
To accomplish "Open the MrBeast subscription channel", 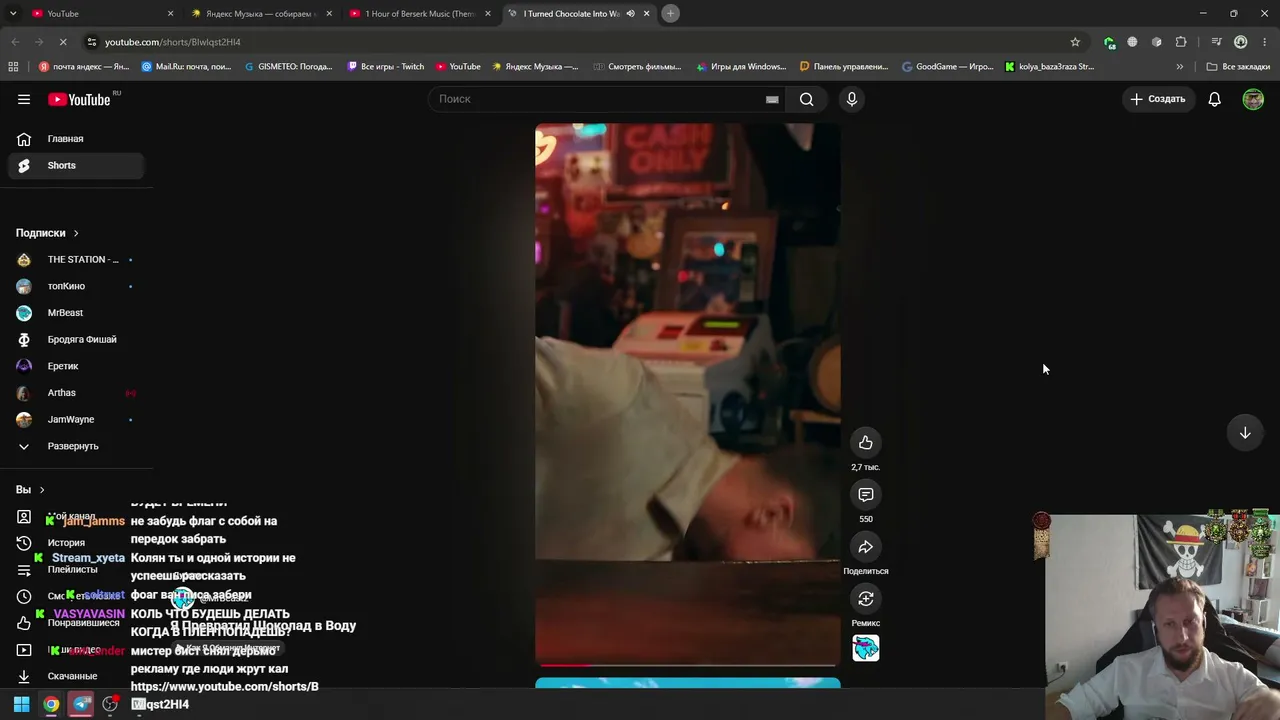I will pos(76,313).
